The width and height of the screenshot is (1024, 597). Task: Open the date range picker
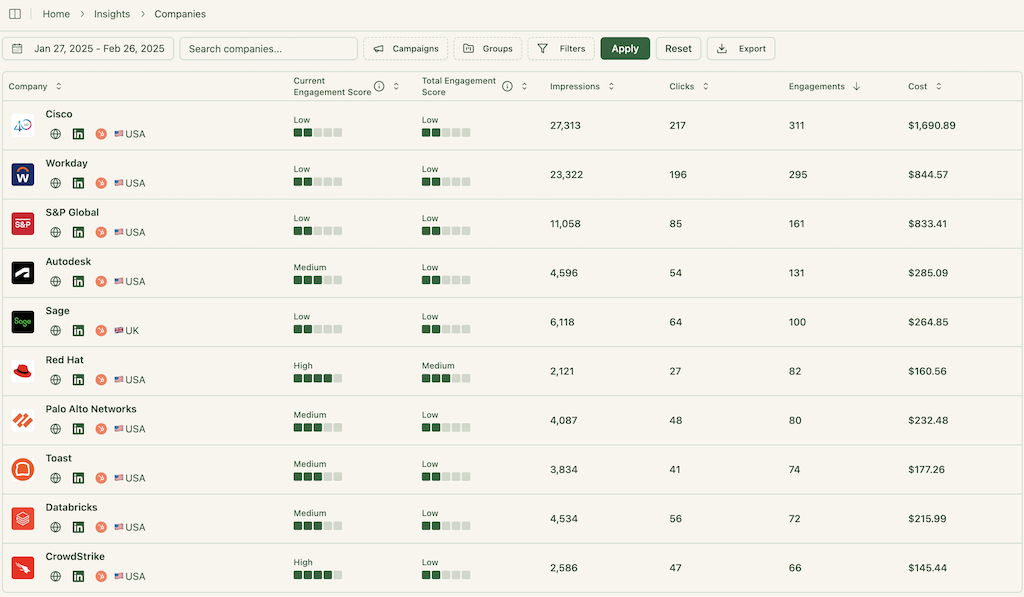coord(88,48)
